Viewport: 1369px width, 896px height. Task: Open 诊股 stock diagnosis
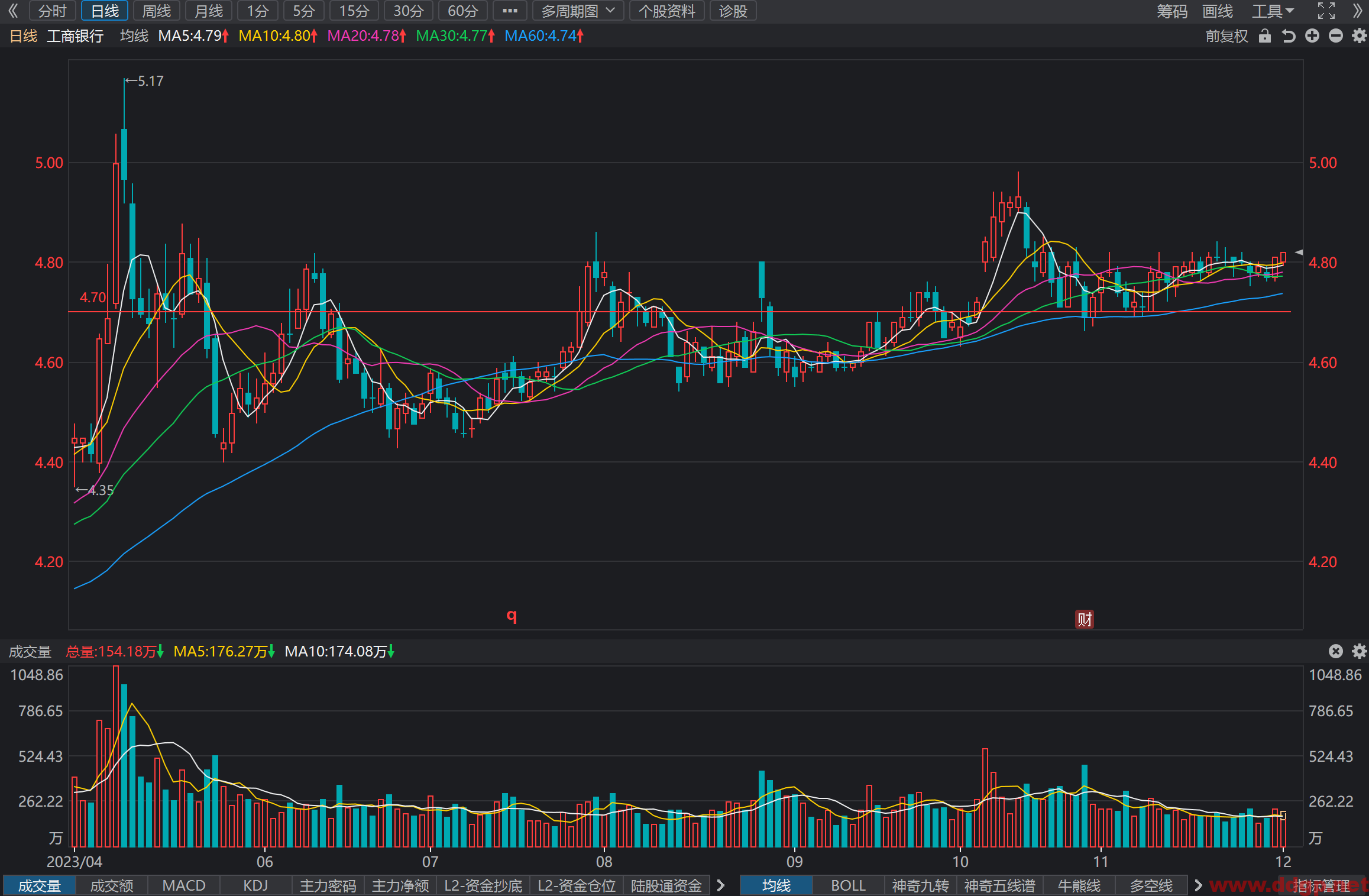click(x=733, y=11)
